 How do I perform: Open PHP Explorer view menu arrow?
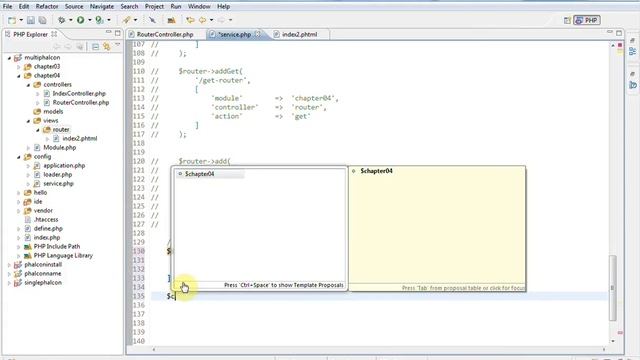(x=118, y=45)
